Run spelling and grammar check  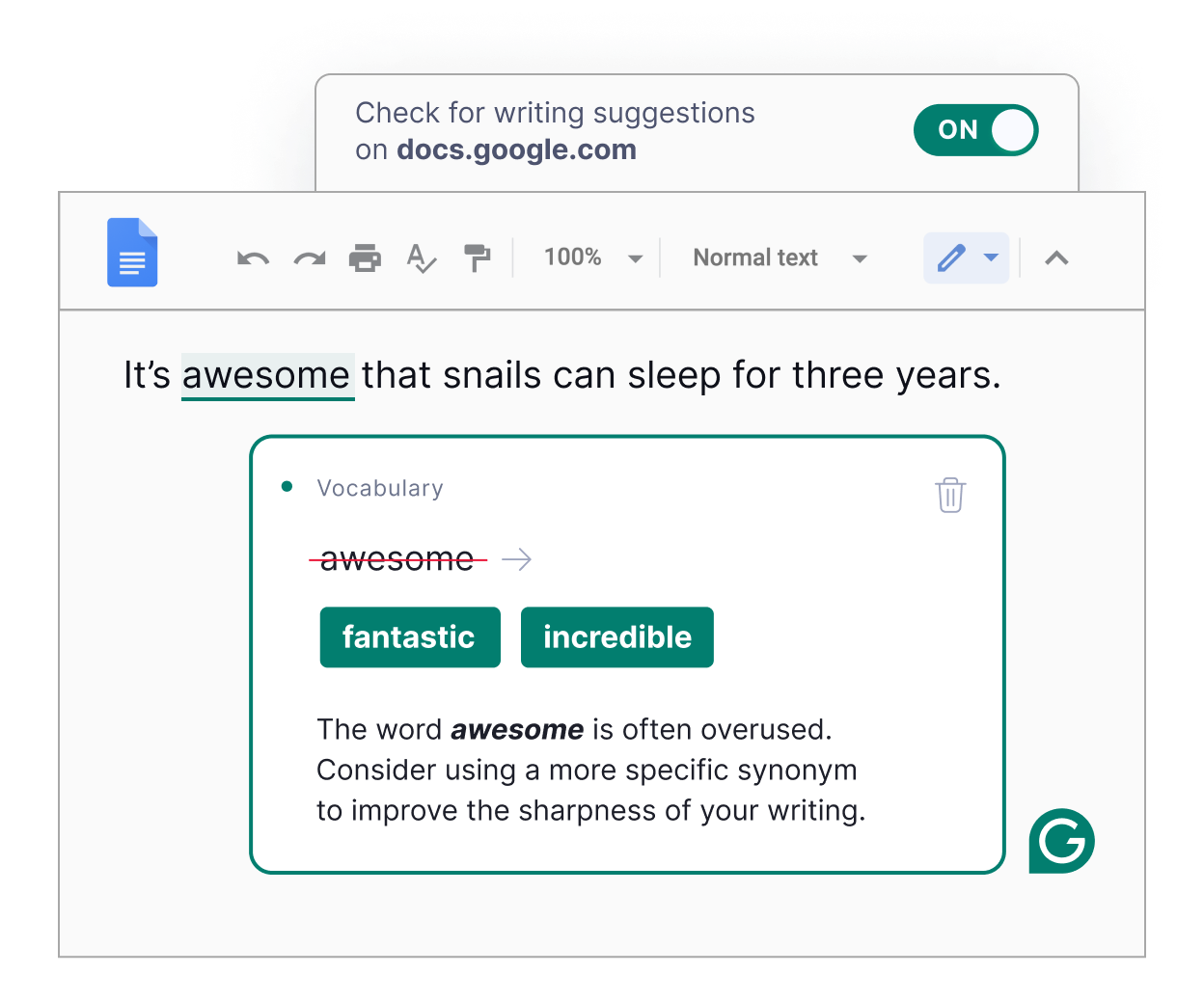[x=421, y=258]
